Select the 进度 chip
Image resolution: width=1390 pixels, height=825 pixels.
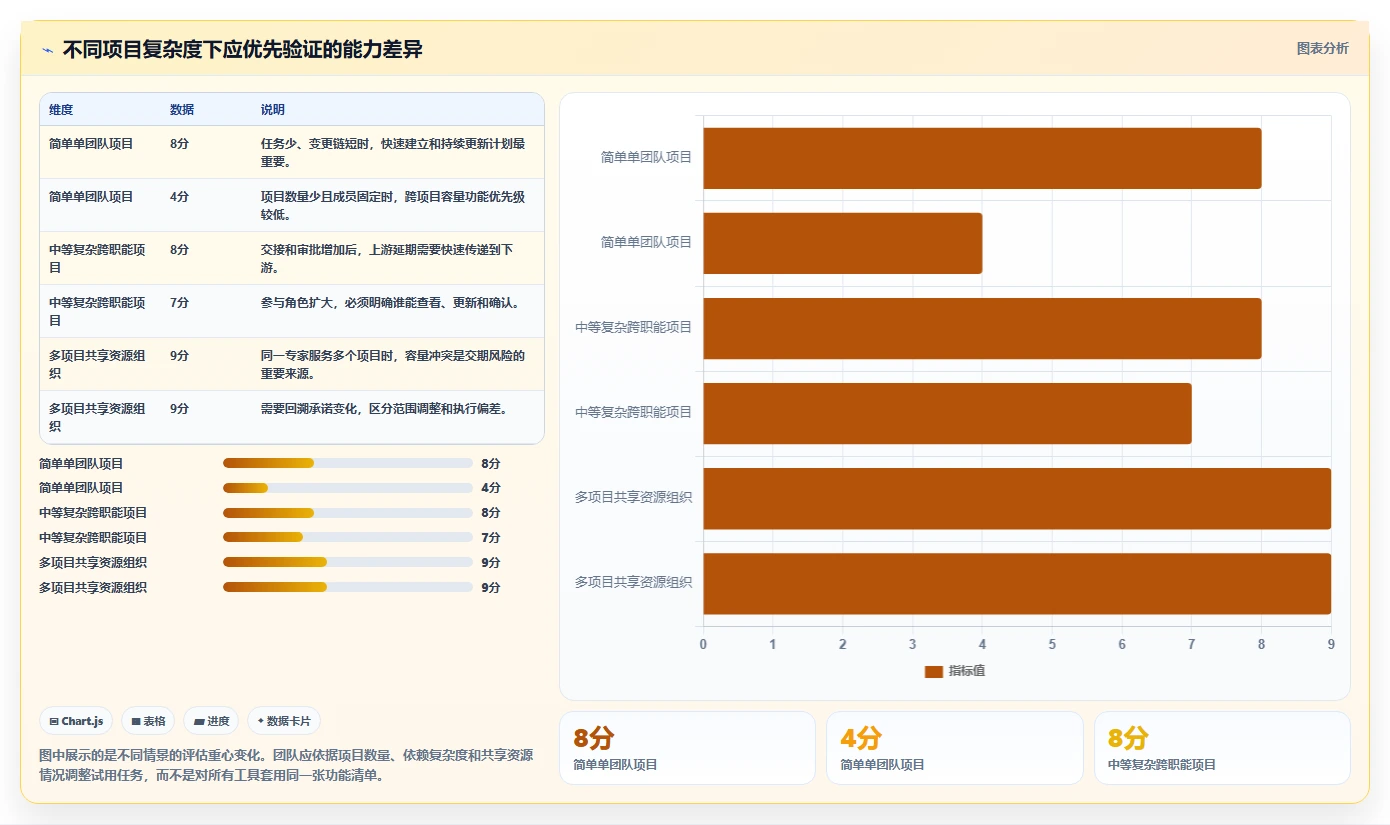[x=211, y=721]
